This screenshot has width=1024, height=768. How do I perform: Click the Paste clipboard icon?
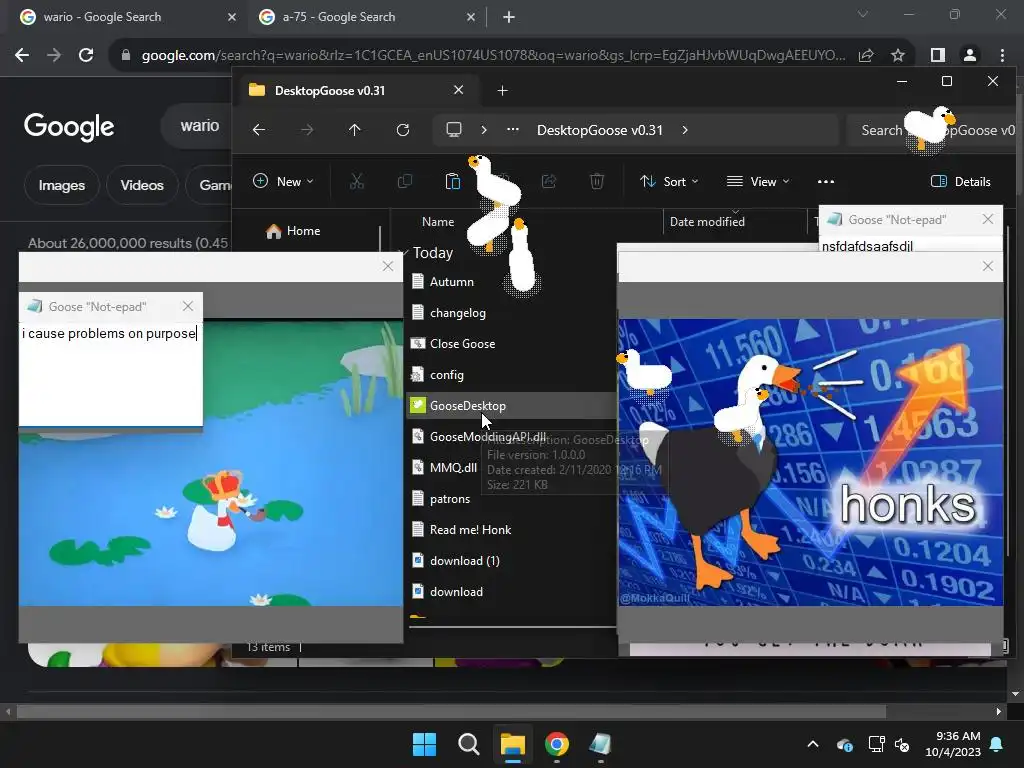click(x=453, y=182)
